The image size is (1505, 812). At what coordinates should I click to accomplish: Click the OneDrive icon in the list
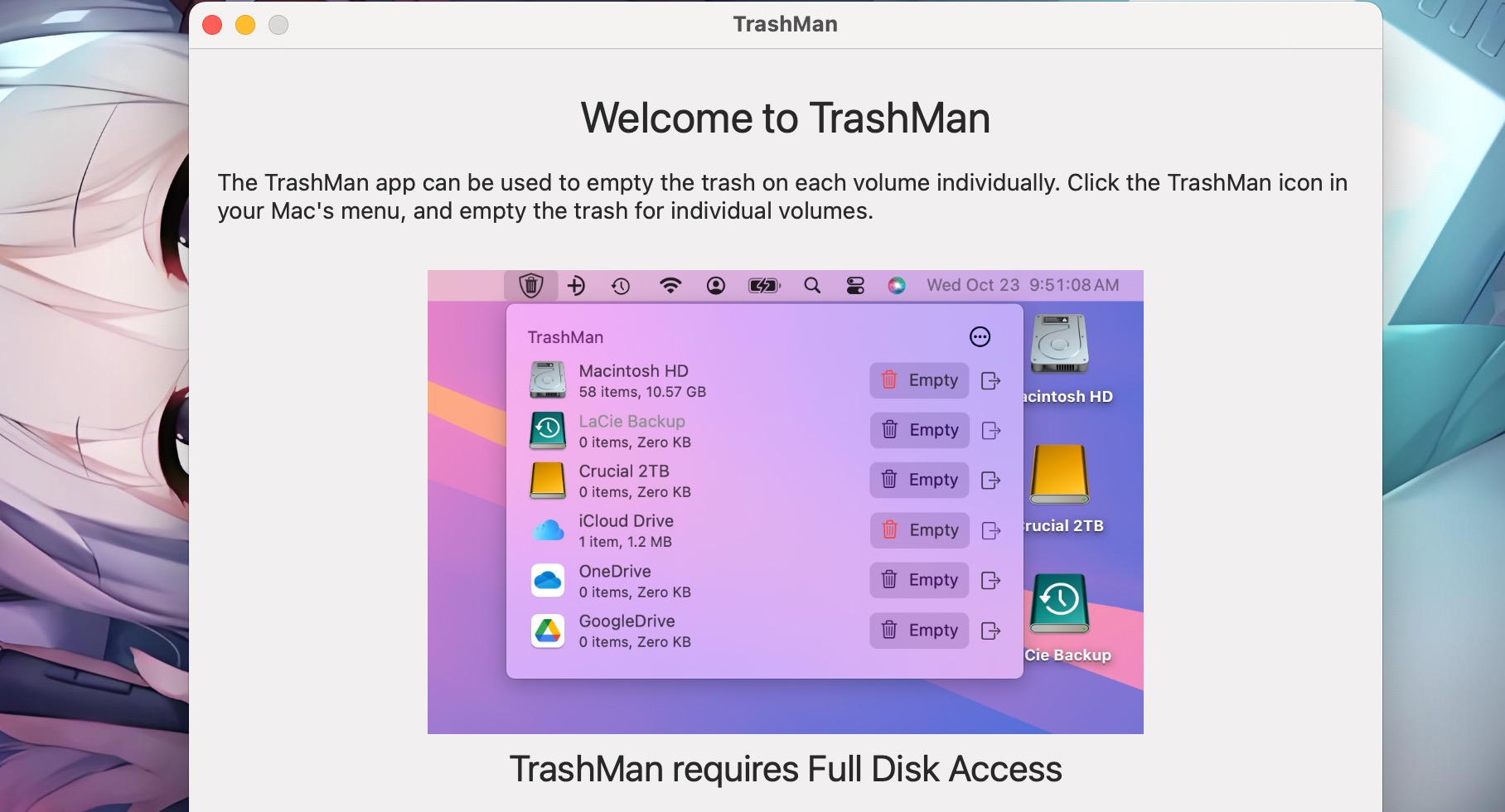point(548,581)
